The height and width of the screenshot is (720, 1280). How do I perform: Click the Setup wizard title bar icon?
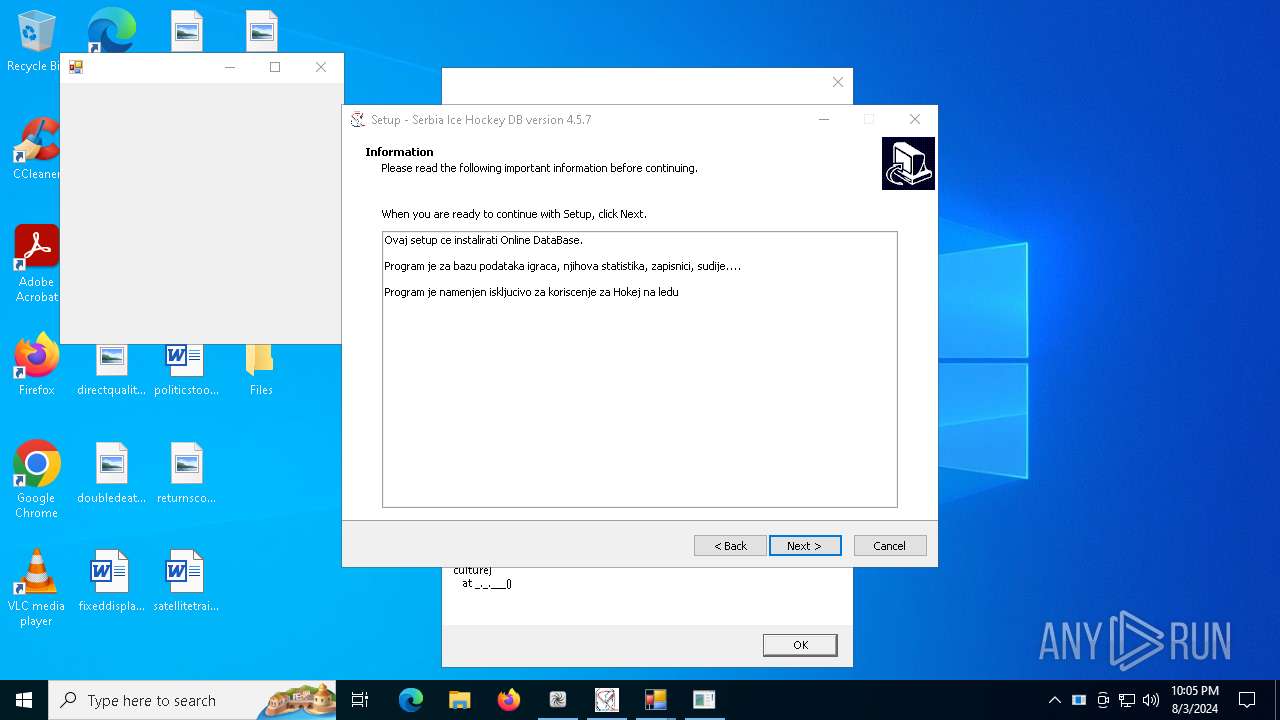357,120
